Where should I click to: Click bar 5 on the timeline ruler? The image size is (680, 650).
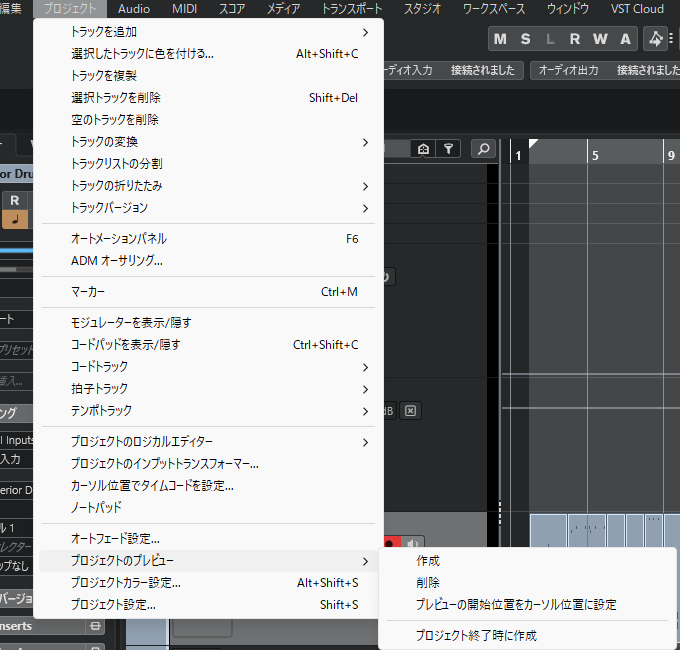point(594,155)
